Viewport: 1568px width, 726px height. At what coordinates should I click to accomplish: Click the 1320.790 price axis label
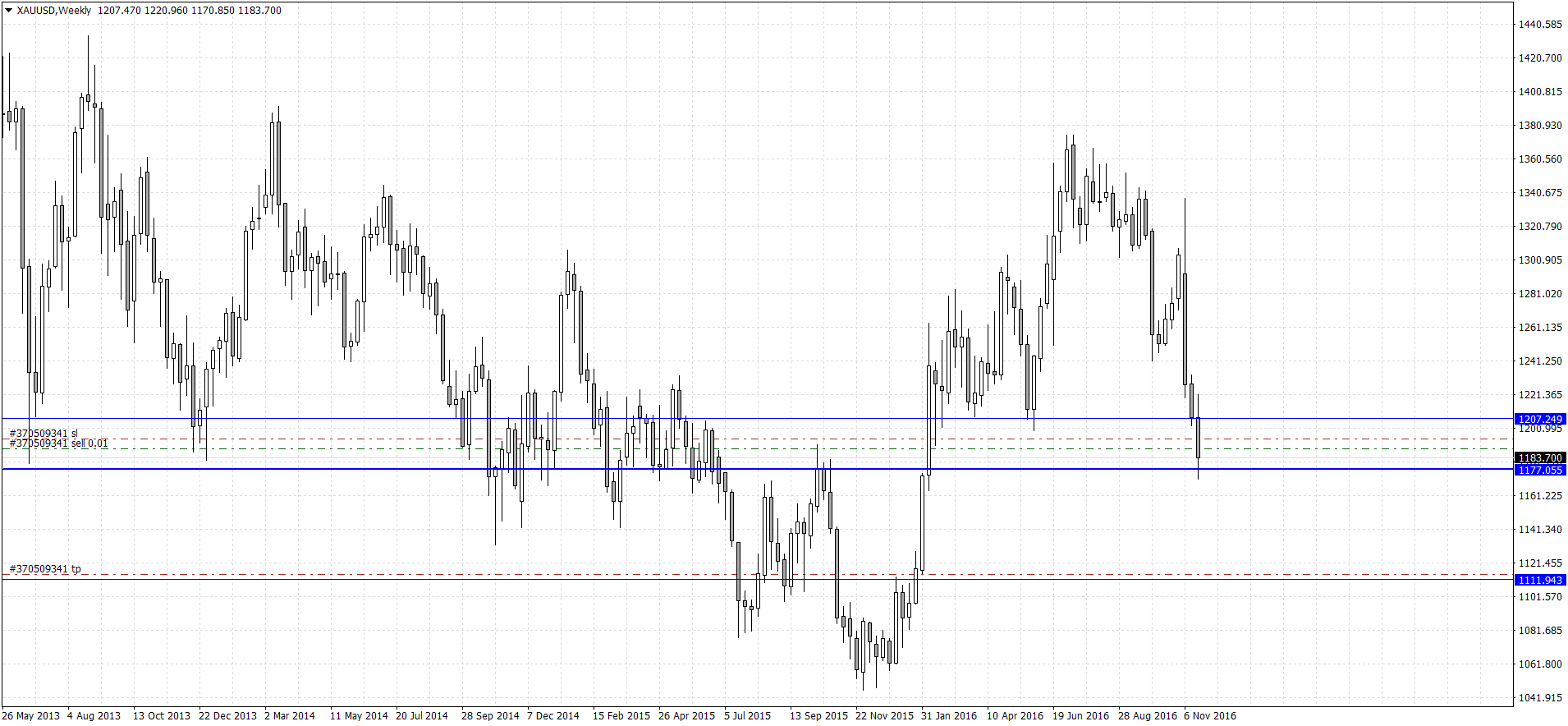pos(1540,227)
